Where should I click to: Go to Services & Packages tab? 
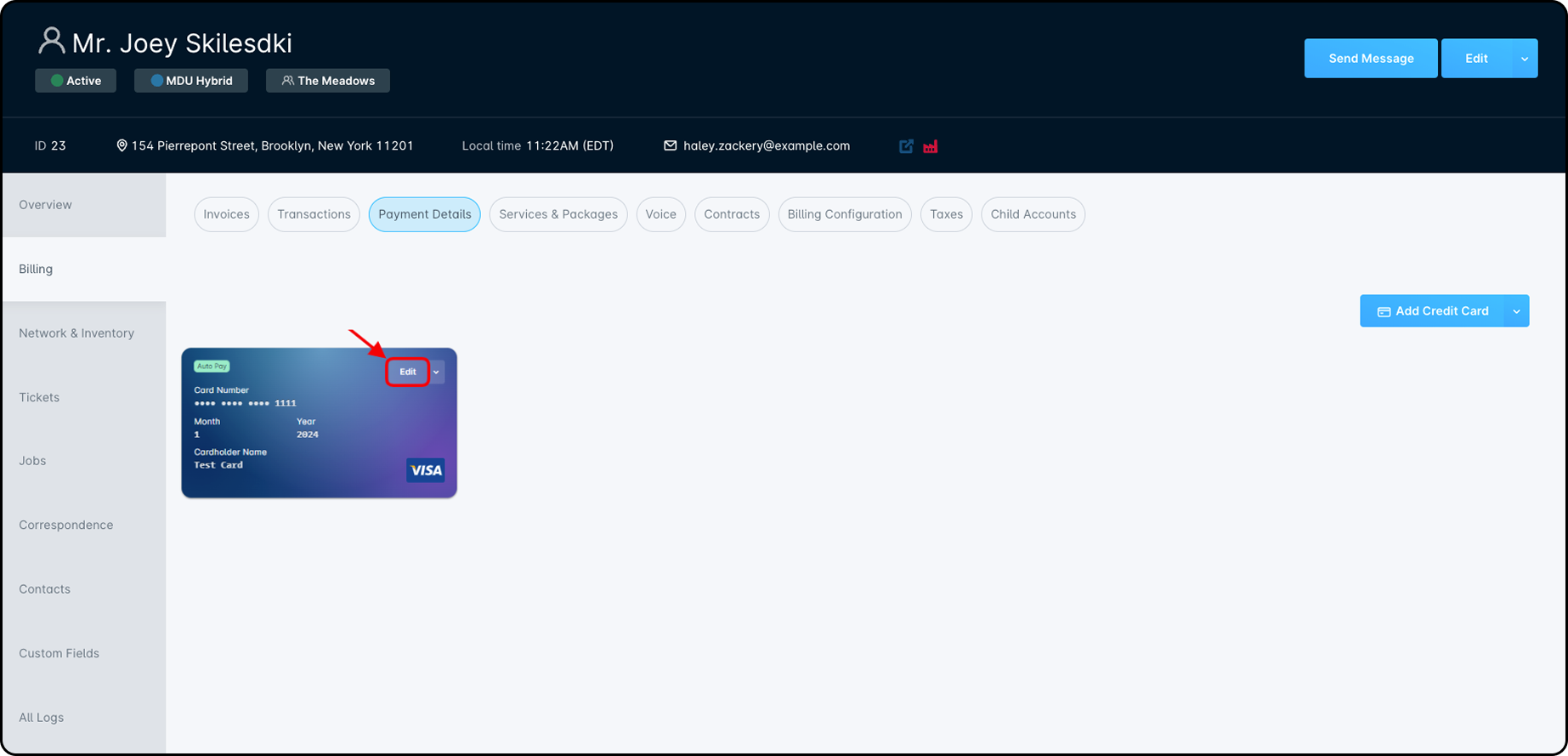[x=558, y=214]
